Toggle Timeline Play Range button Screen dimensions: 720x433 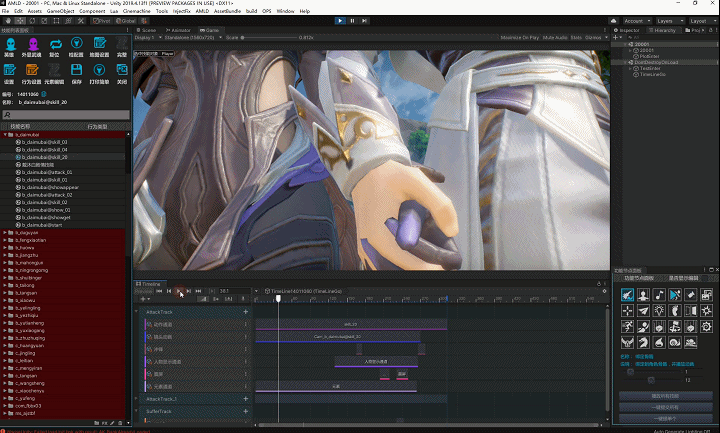click(212, 291)
